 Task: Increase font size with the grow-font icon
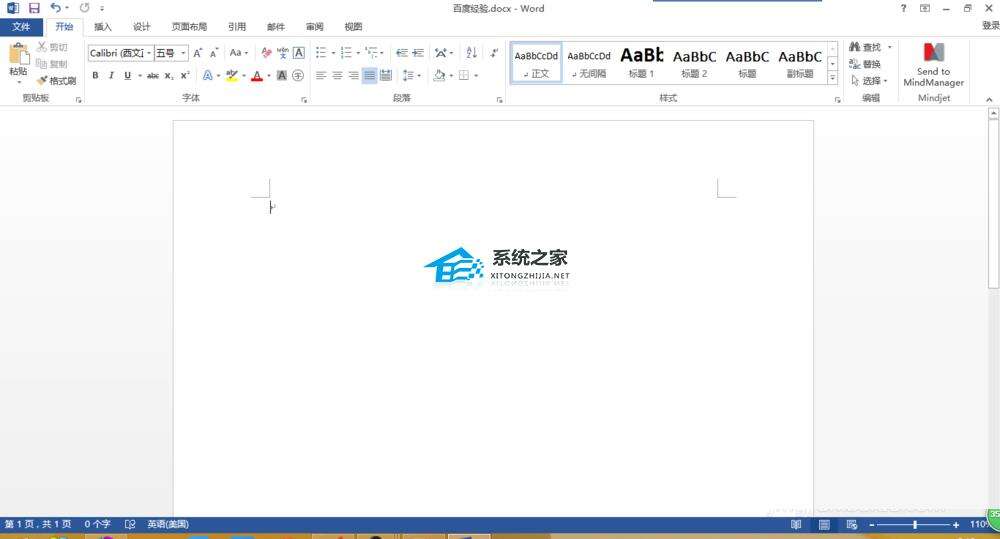coord(198,53)
